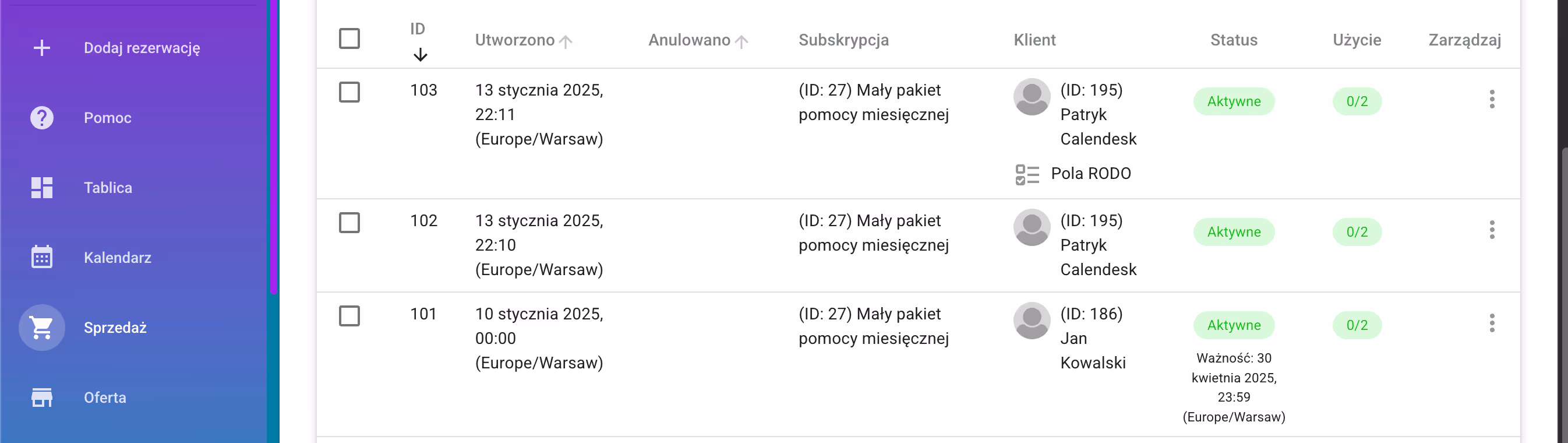Open Oferta using the storefront icon

click(41, 398)
